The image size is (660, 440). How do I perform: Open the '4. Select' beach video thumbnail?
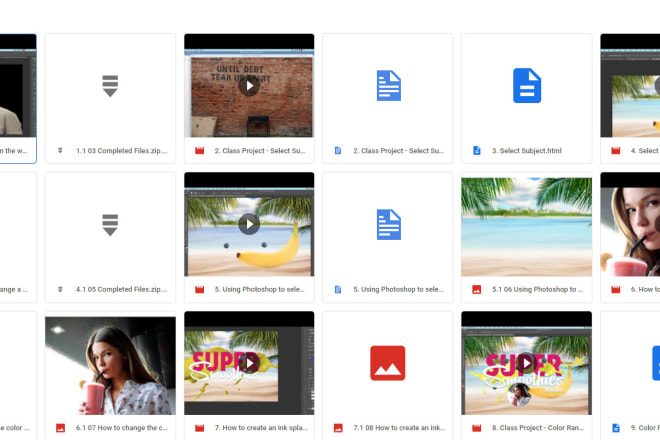pyautogui.click(x=630, y=85)
